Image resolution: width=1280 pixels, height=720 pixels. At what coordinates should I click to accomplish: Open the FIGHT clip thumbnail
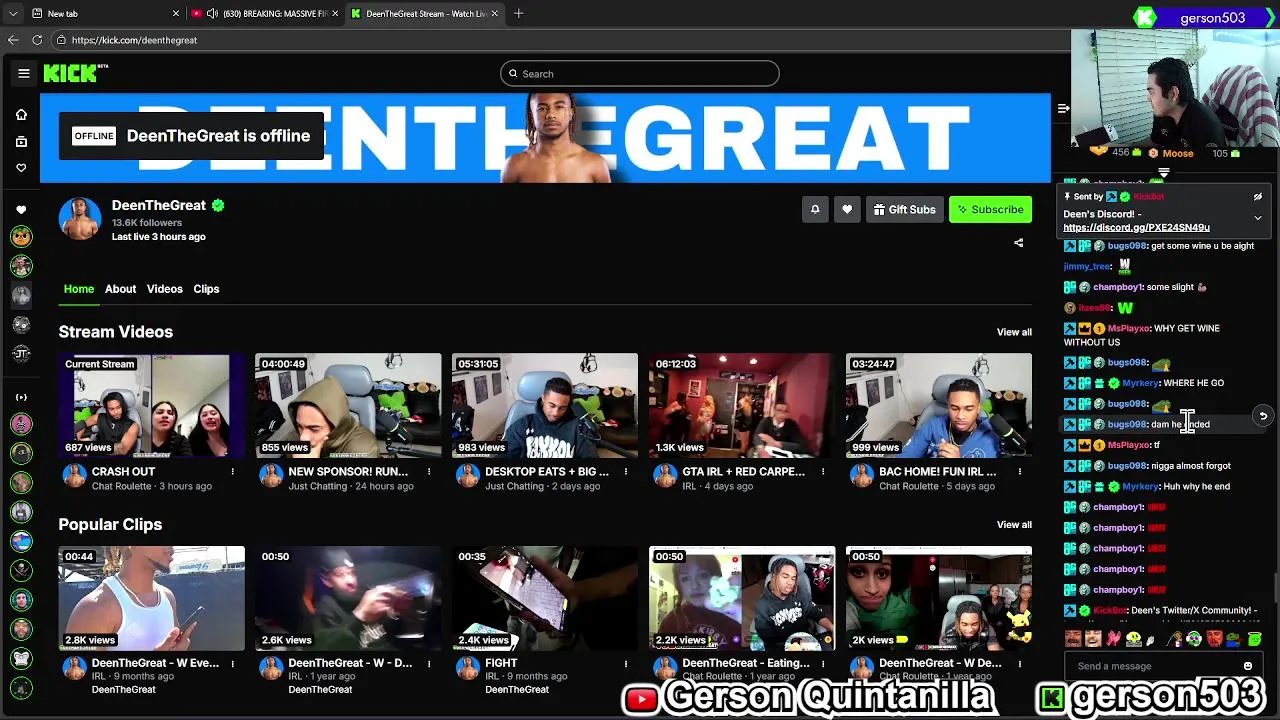click(x=545, y=598)
